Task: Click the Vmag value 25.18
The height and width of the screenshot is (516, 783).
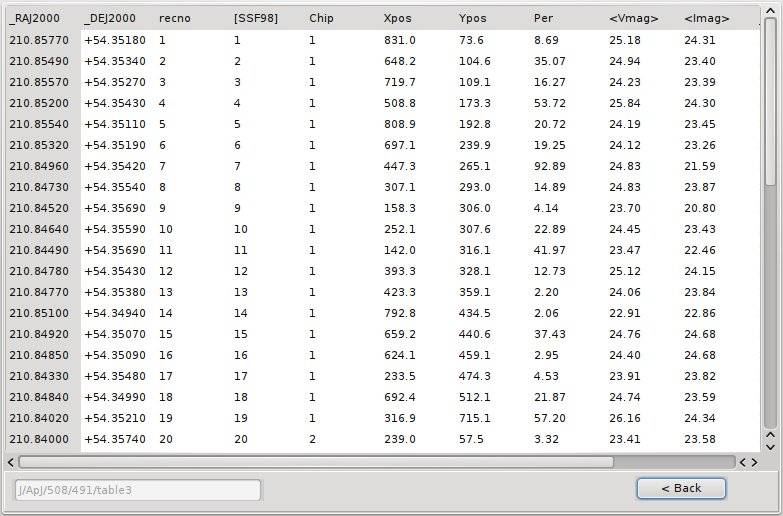Action: [625, 40]
